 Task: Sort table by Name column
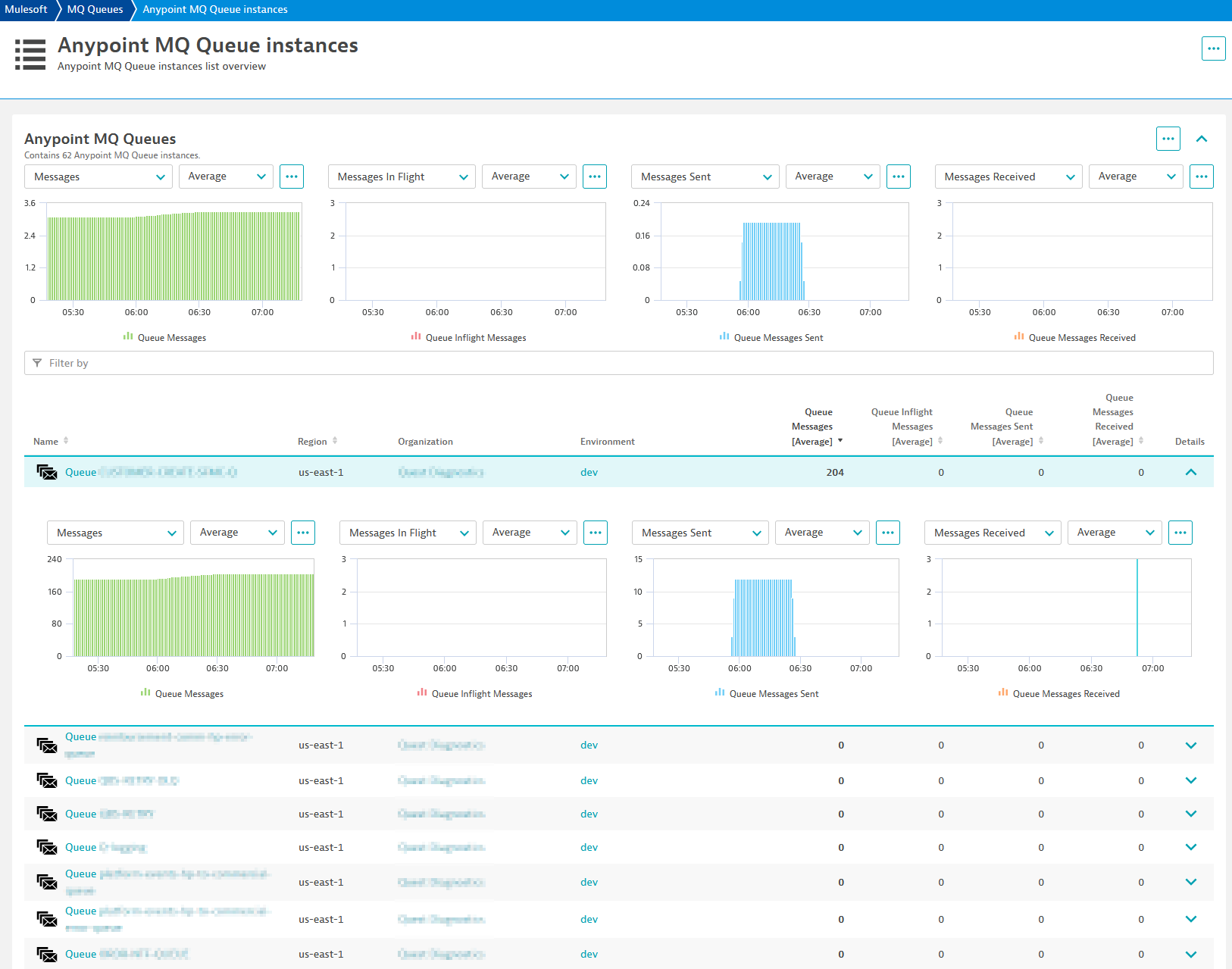click(51, 442)
